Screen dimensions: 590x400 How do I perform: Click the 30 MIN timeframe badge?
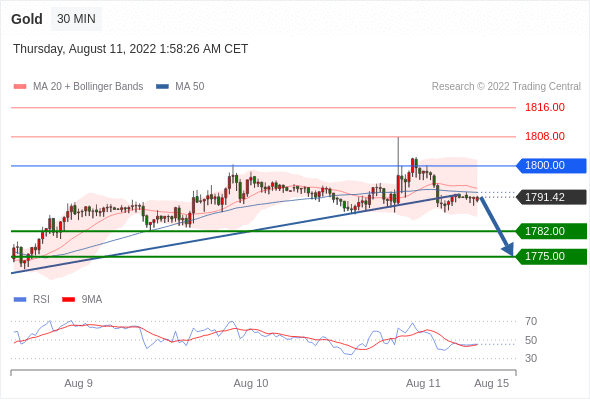(x=76, y=19)
